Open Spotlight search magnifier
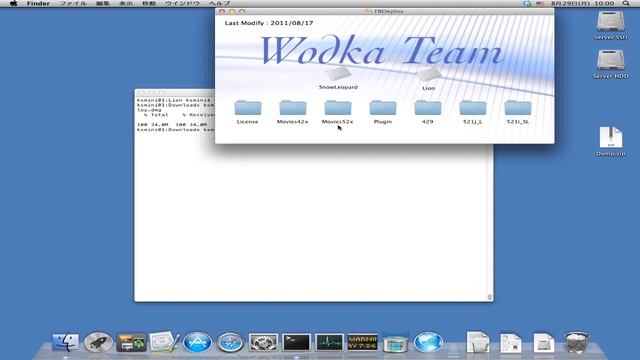Viewport: 640px width, 360px height. (626, 3)
